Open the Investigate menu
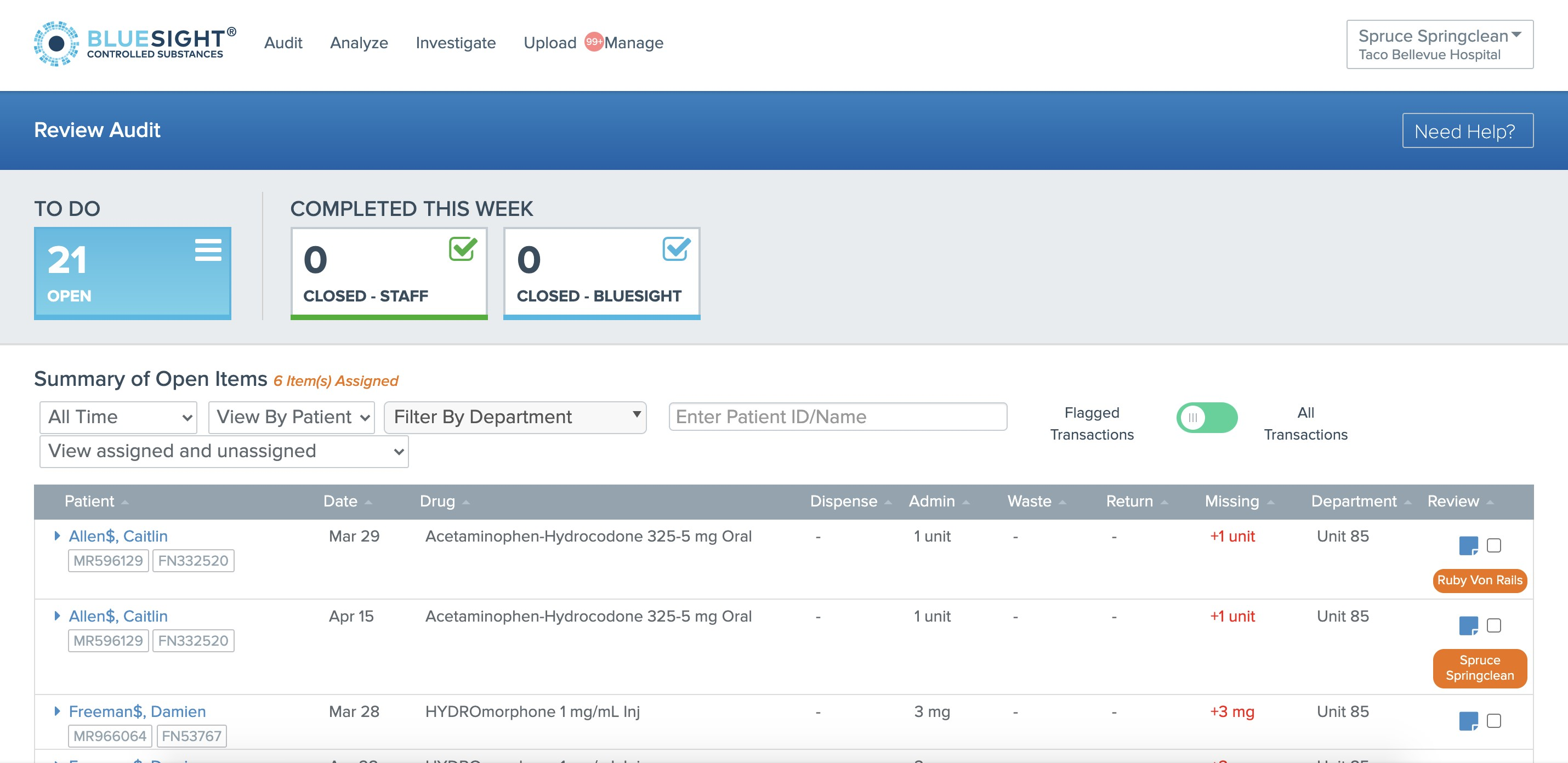 click(x=455, y=43)
